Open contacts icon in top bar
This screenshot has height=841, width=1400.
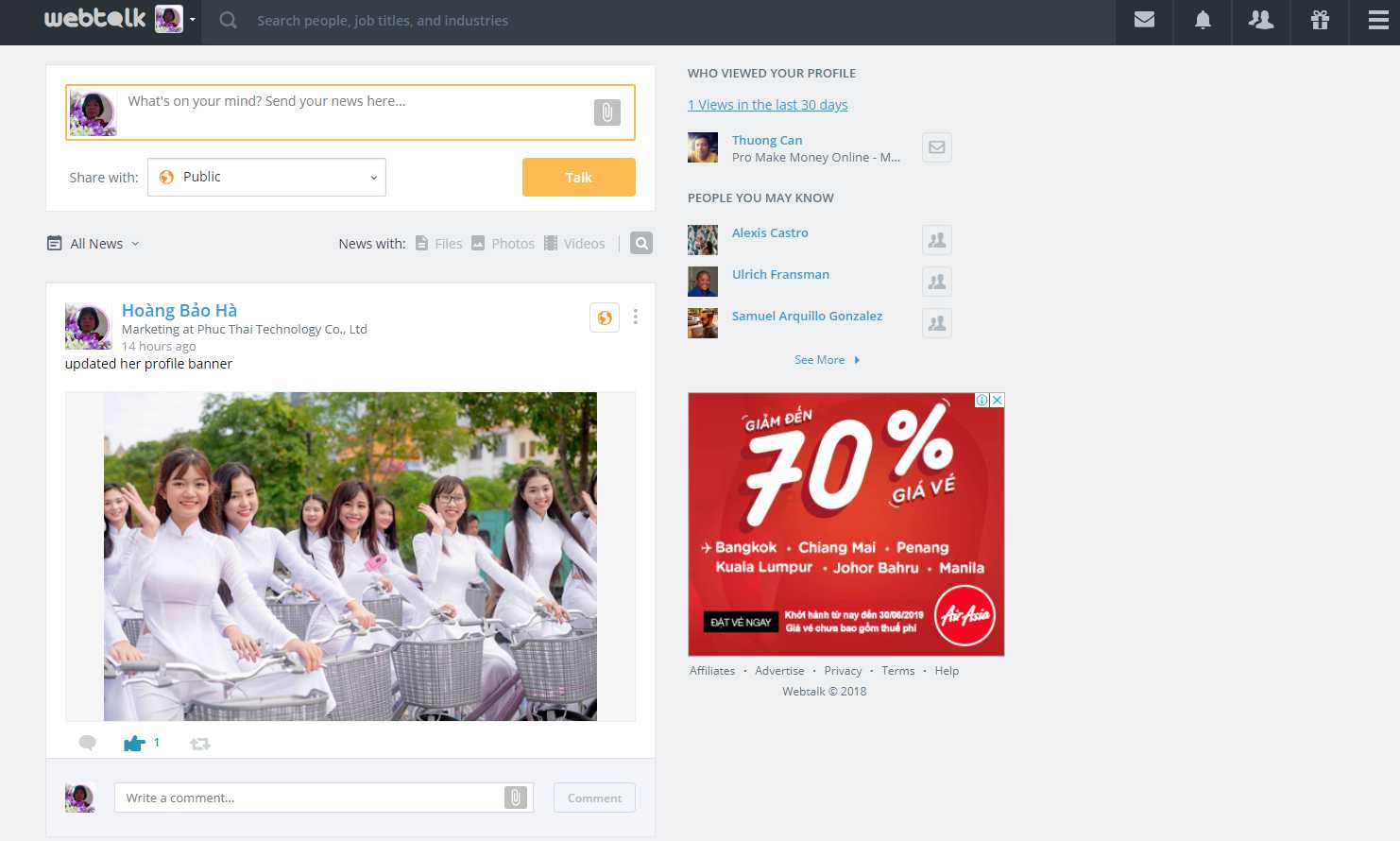pyautogui.click(x=1261, y=20)
